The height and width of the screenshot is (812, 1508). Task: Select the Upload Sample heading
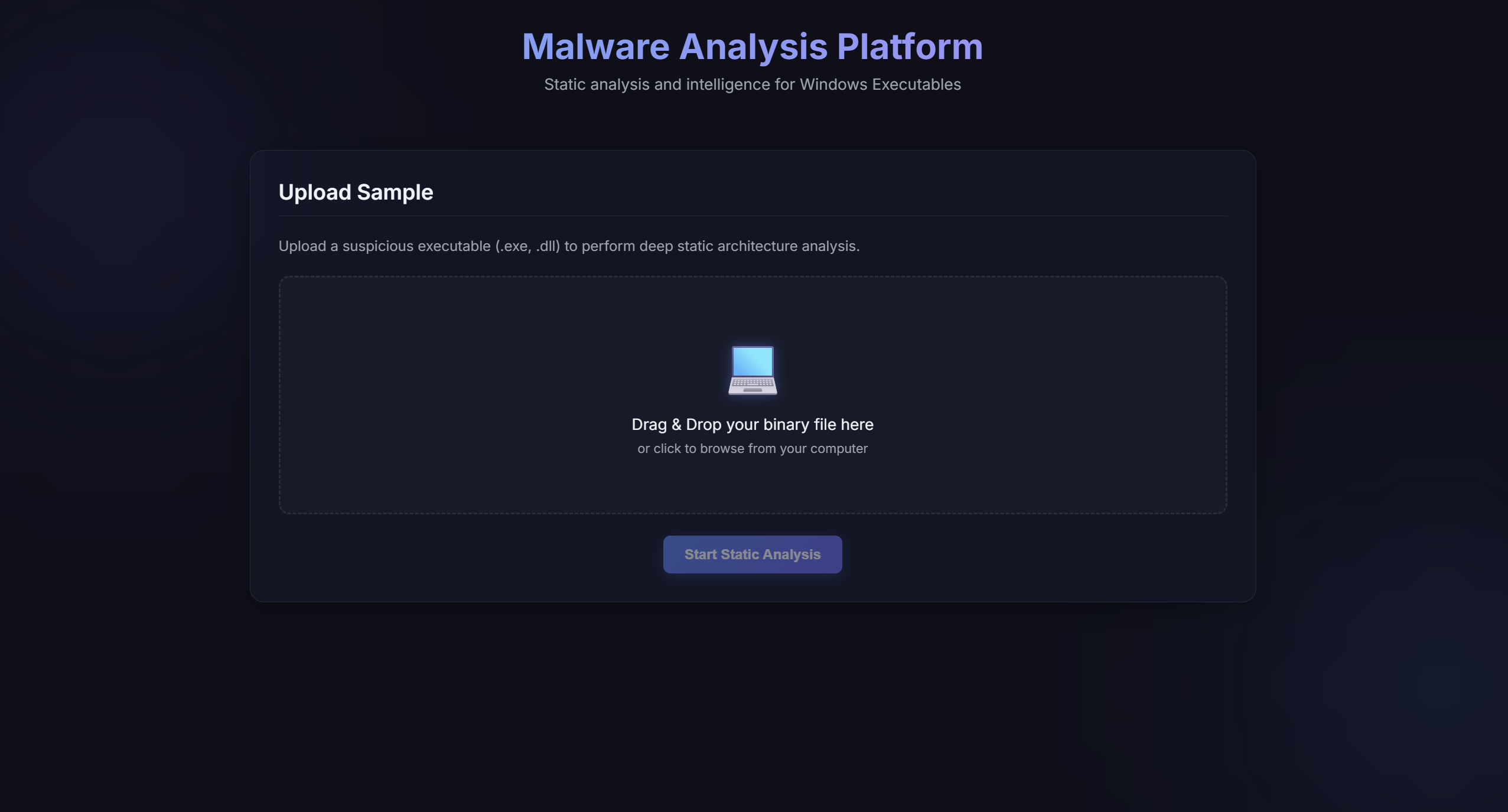[x=356, y=192]
